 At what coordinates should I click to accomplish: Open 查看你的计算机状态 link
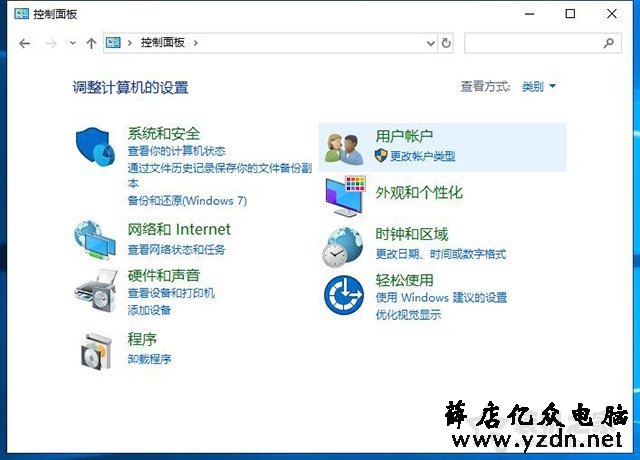tap(176, 151)
